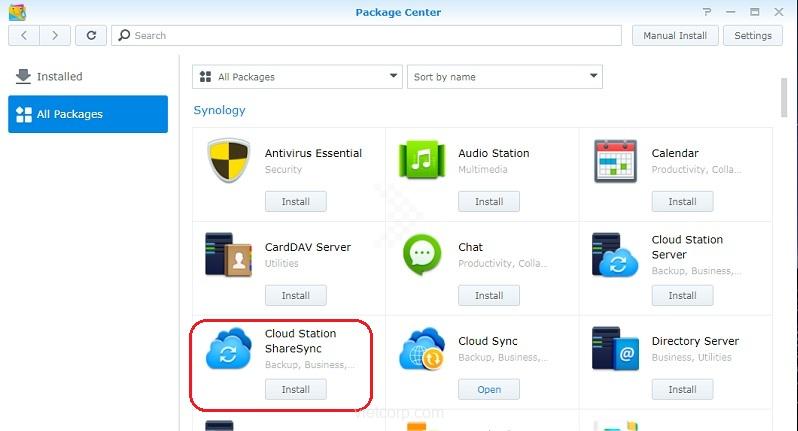Open the Audio Station package icon
Image resolution: width=798 pixels, height=431 pixels.
[421, 162]
